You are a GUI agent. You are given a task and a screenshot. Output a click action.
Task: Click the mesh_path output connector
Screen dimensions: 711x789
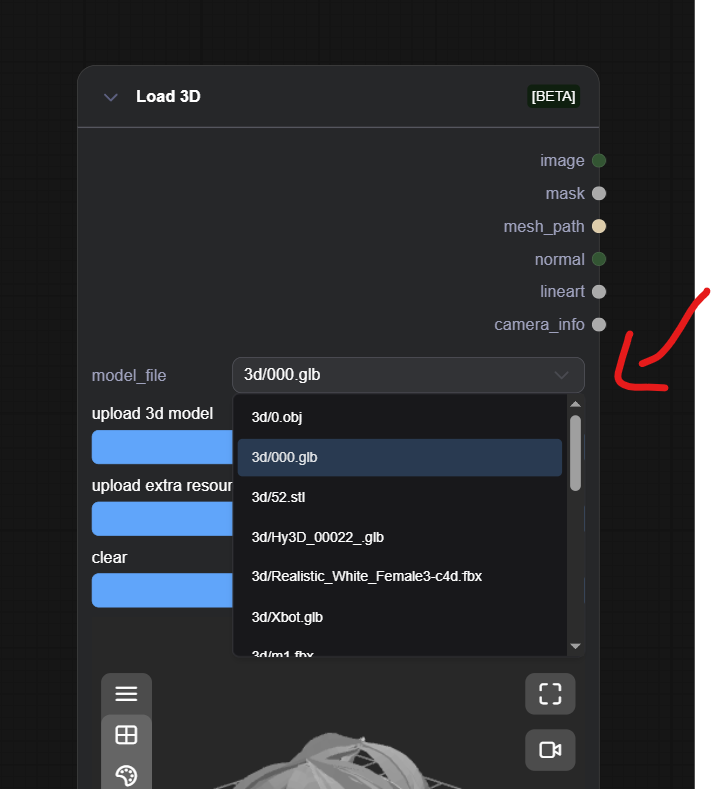[598, 226]
